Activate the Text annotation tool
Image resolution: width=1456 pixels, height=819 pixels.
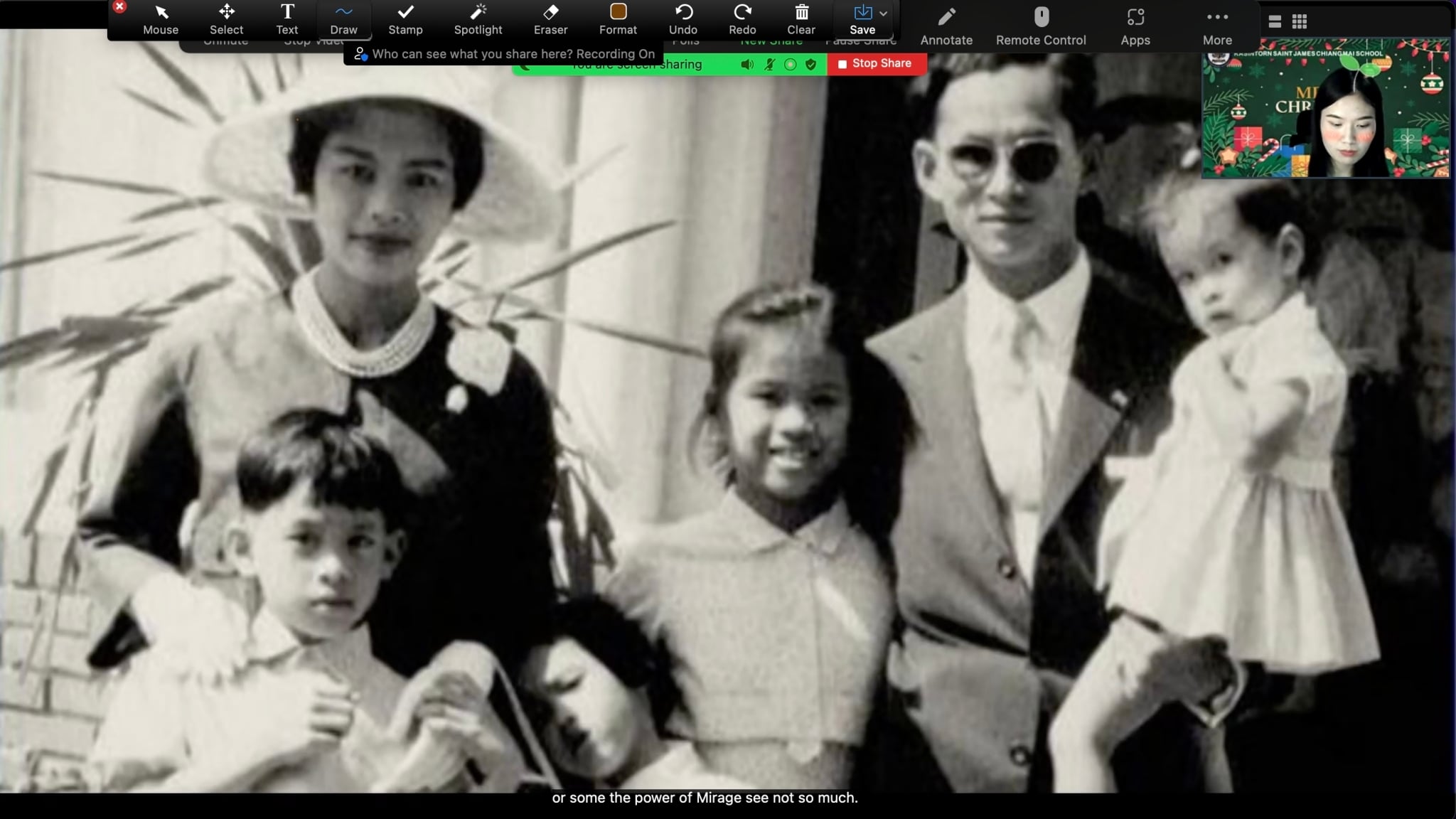pos(287,19)
